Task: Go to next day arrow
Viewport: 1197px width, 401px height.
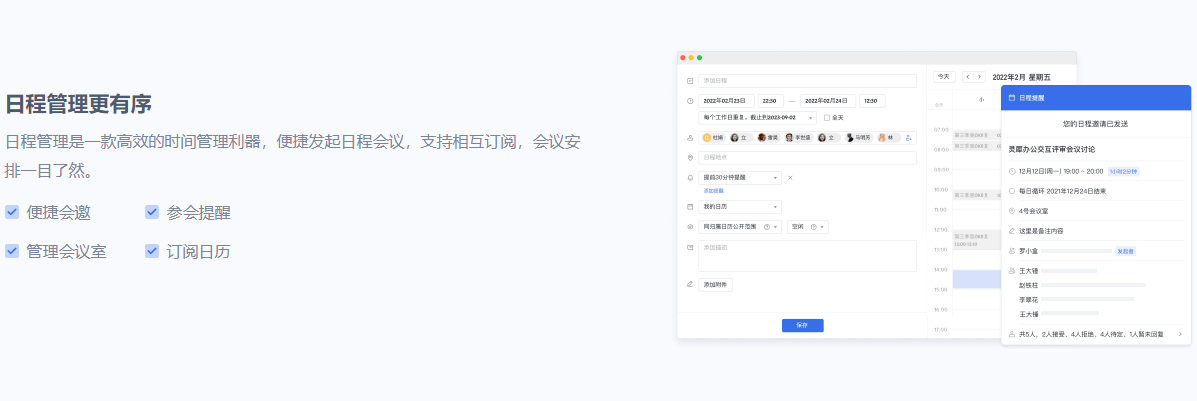Action: click(x=980, y=77)
